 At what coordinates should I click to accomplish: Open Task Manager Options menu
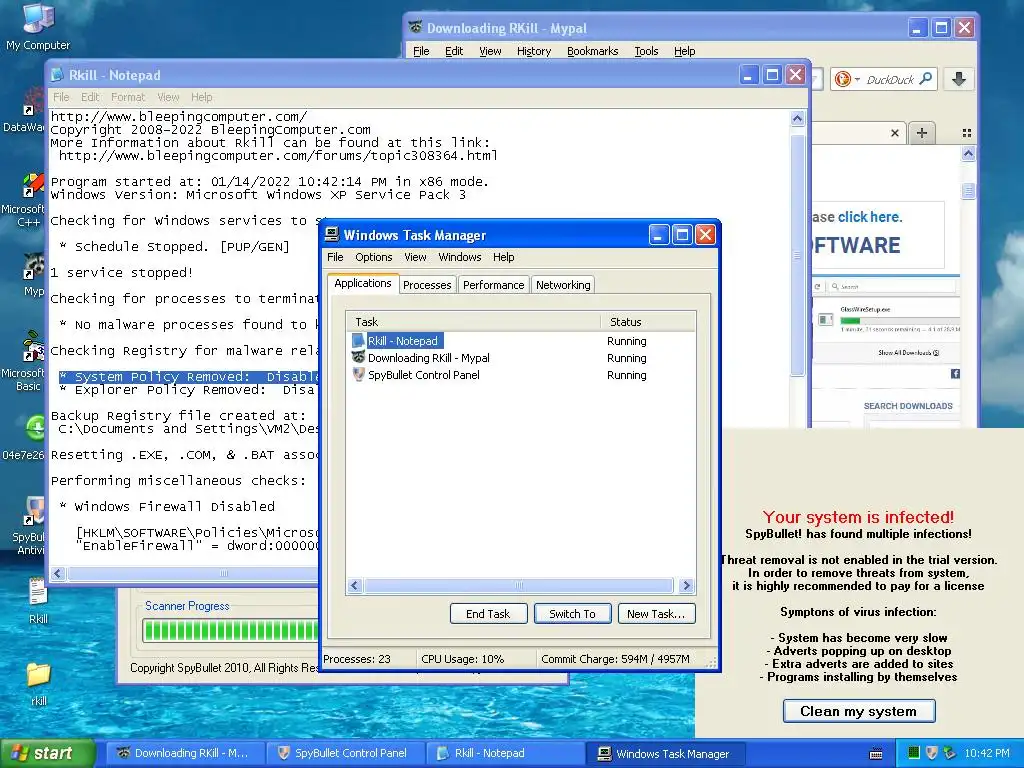(374, 257)
